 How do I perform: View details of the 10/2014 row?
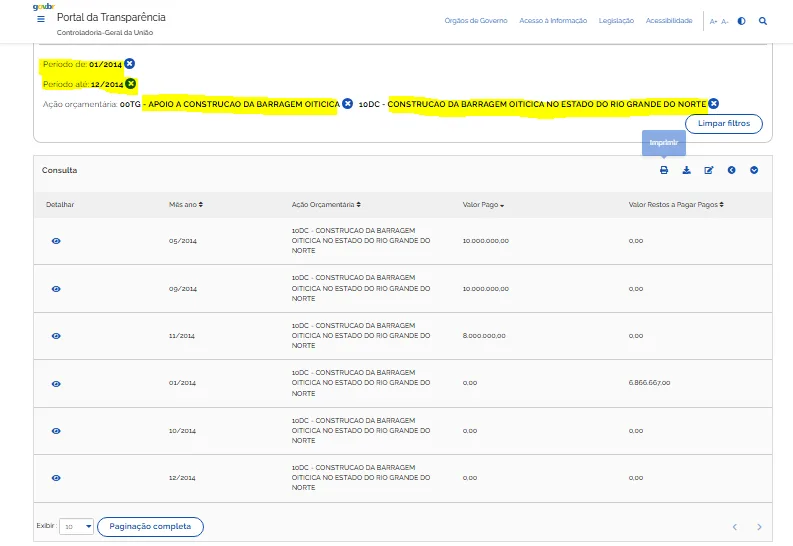click(x=56, y=431)
